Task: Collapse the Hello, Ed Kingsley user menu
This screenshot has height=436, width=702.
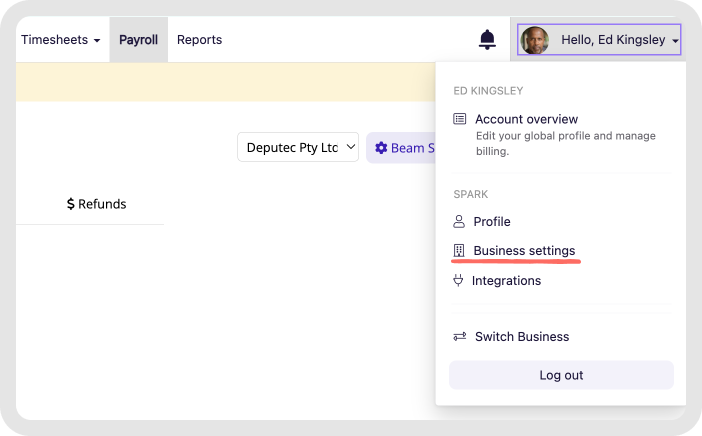Action: pyautogui.click(x=599, y=40)
